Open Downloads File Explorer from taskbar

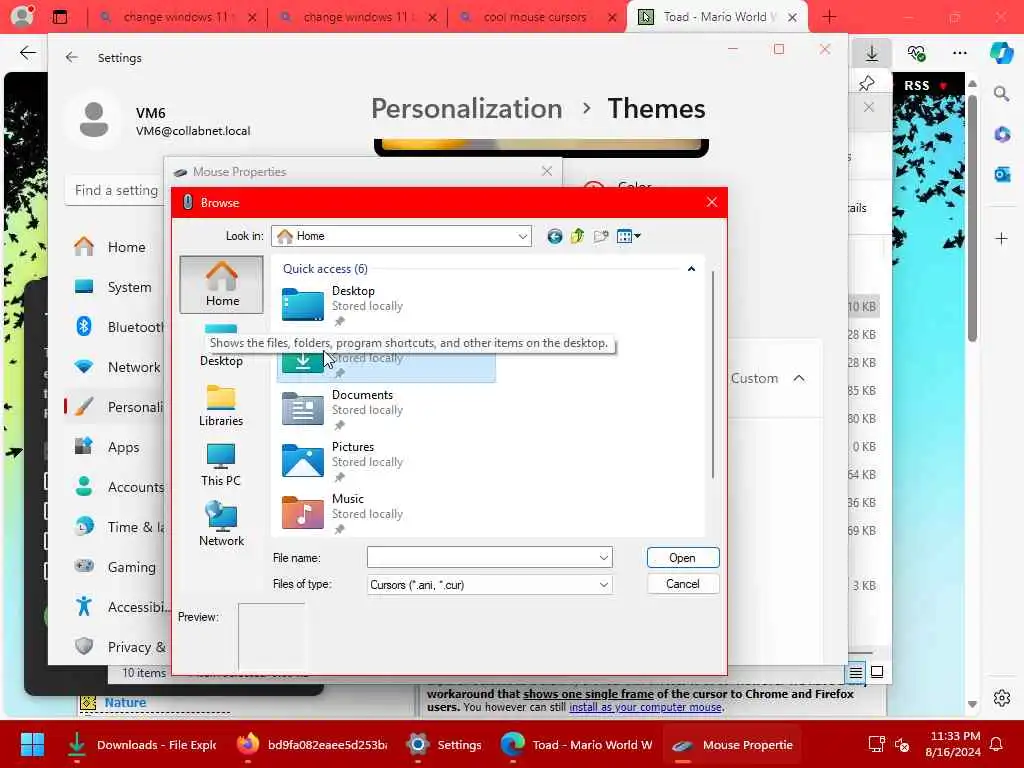[142, 744]
